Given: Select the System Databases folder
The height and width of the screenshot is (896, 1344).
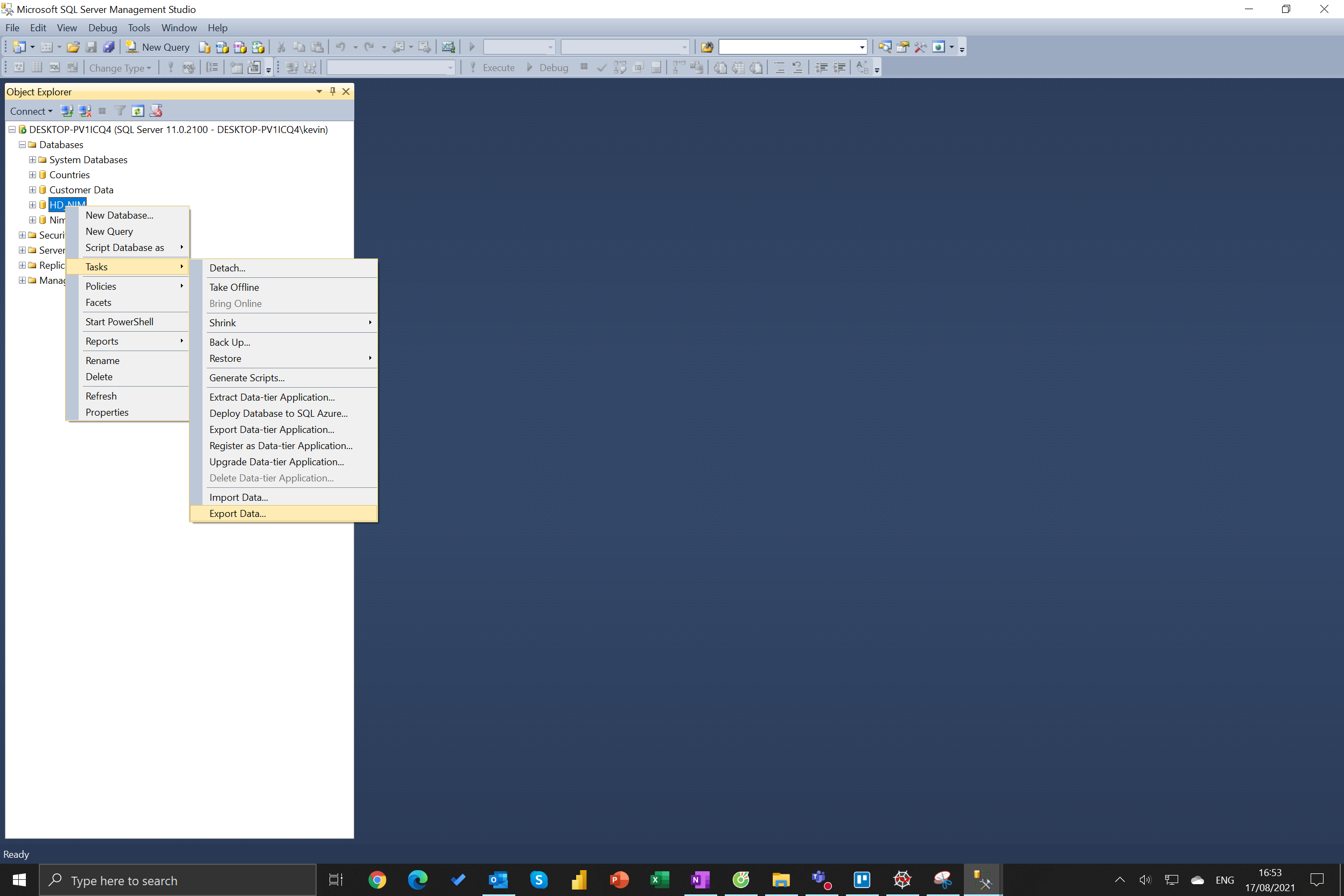Looking at the screenshot, I should point(88,159).
